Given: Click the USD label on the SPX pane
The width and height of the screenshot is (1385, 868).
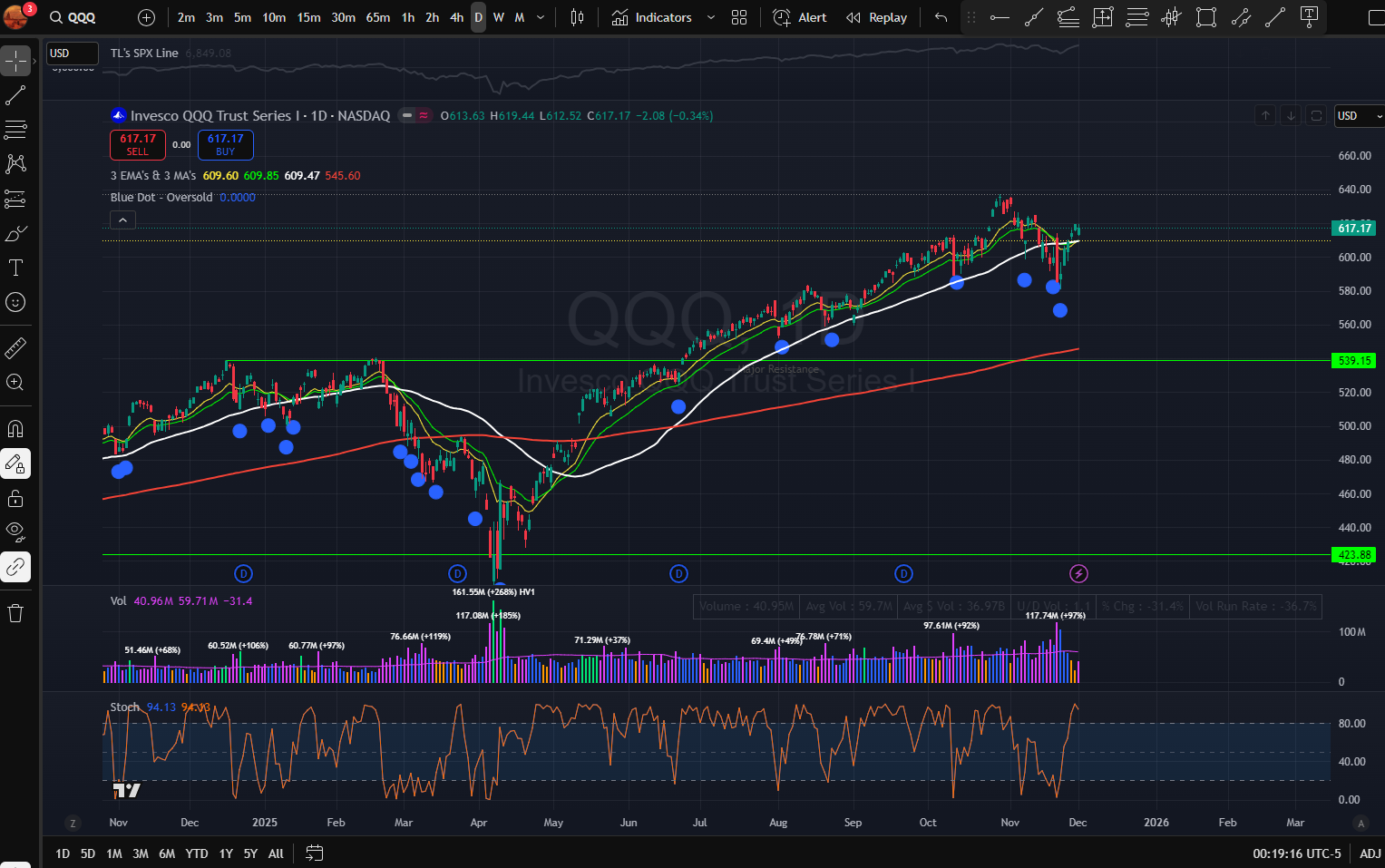Looking at the screenshot, I should [73, 54].
